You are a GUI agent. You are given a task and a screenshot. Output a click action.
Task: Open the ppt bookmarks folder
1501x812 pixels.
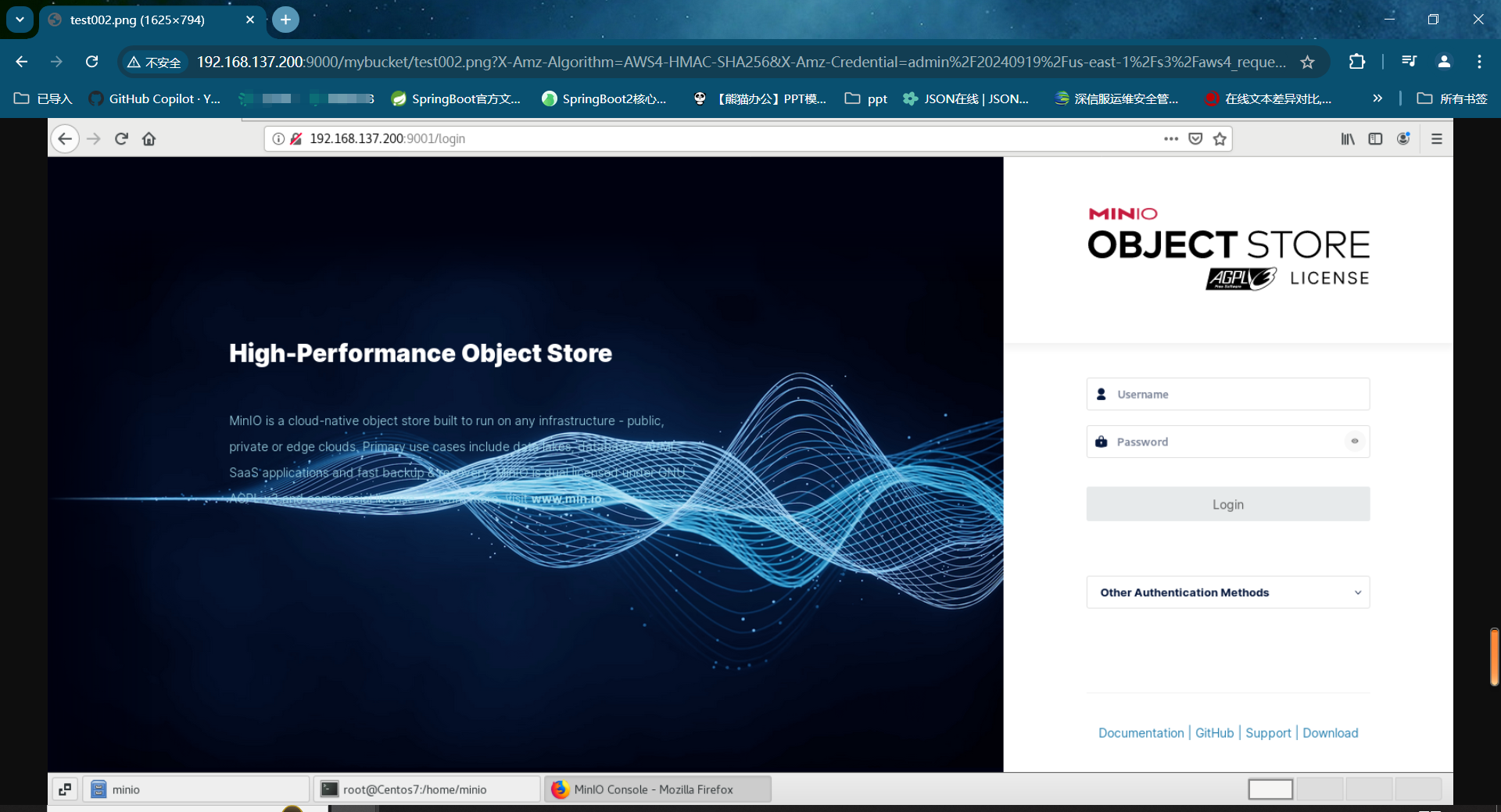(866, 98)
